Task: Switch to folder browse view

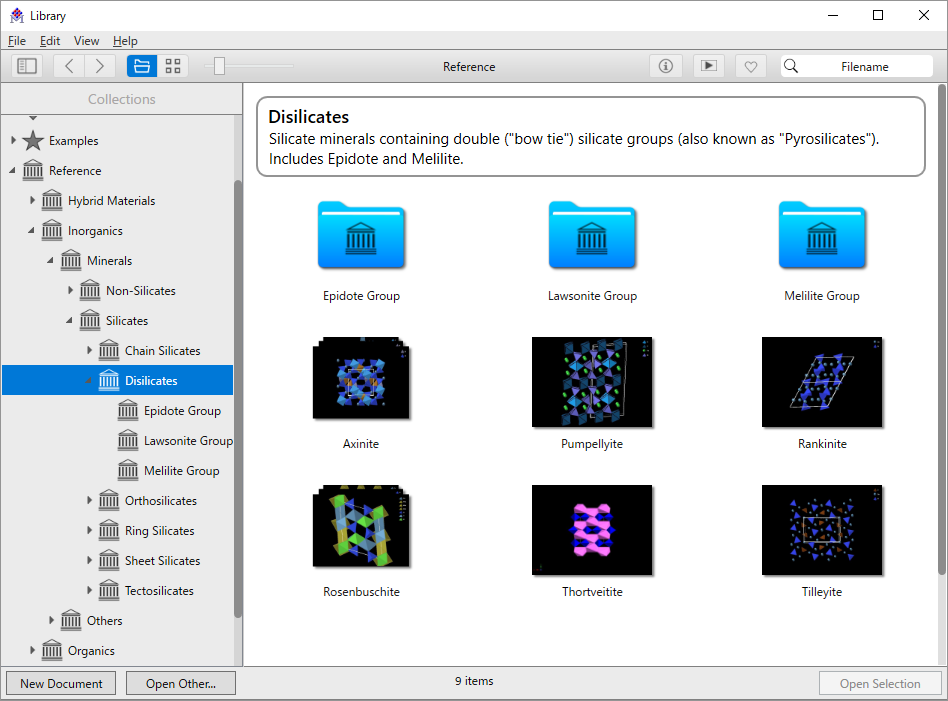Action: tap(142, 66)
